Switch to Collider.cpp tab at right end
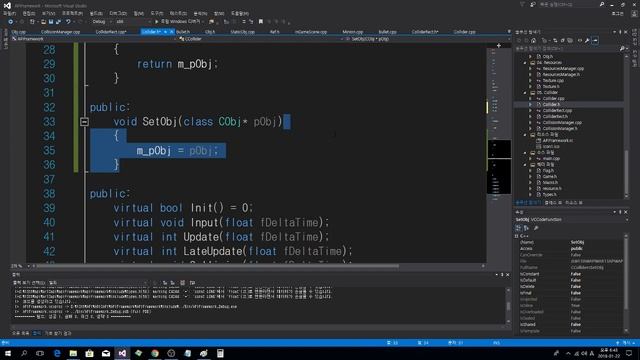 point(464,32)
